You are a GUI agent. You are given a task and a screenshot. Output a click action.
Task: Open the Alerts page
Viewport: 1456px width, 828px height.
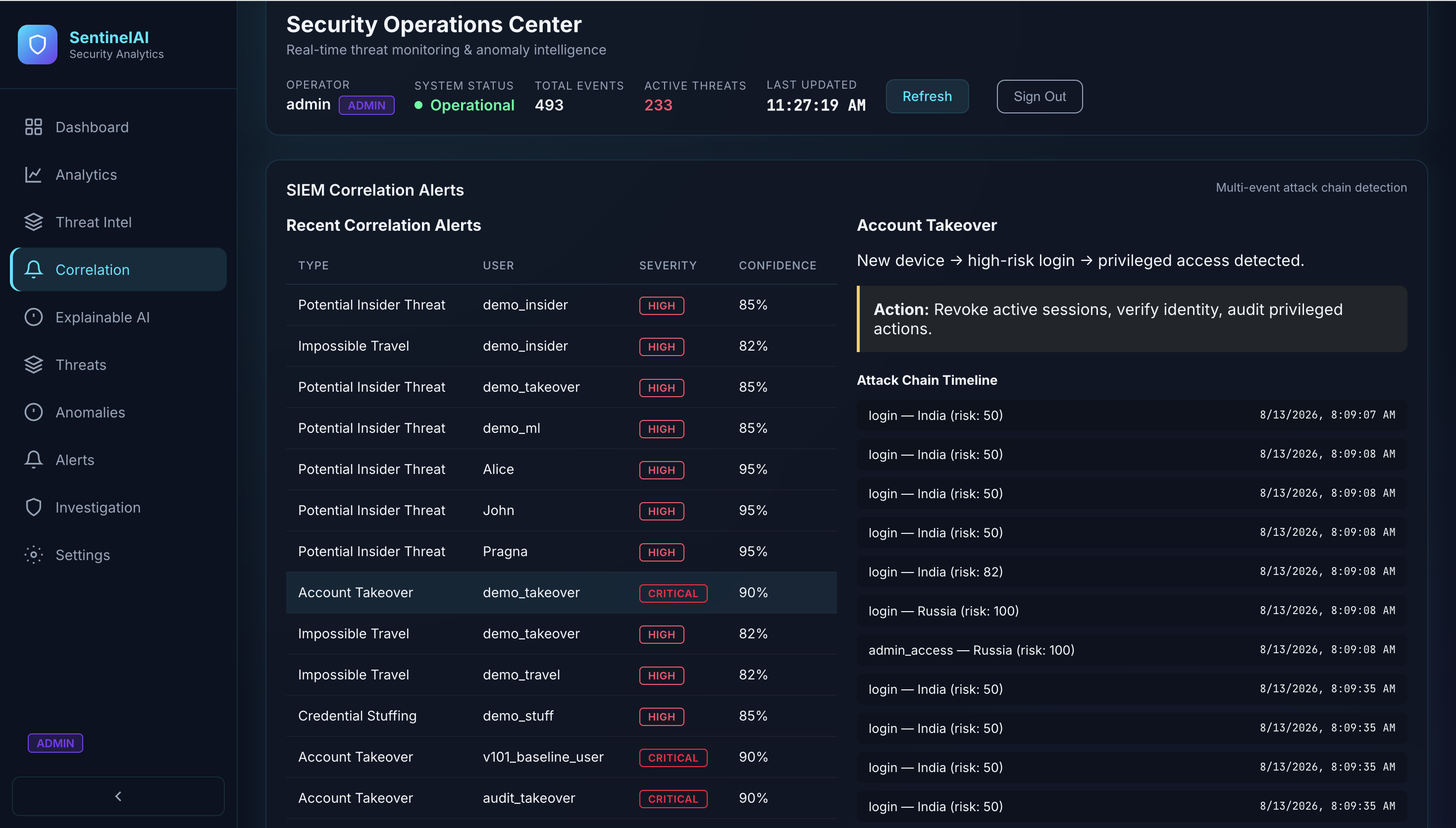tap(118, 460)
